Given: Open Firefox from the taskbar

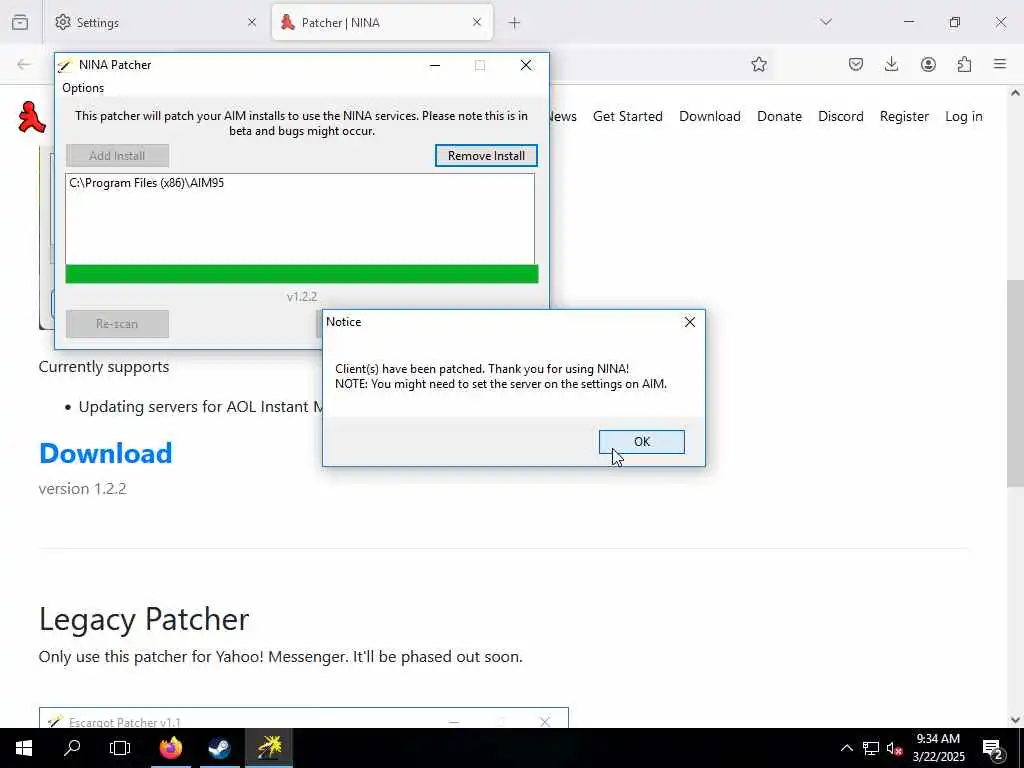Looking at the screenshot, I should click(171, 748).
